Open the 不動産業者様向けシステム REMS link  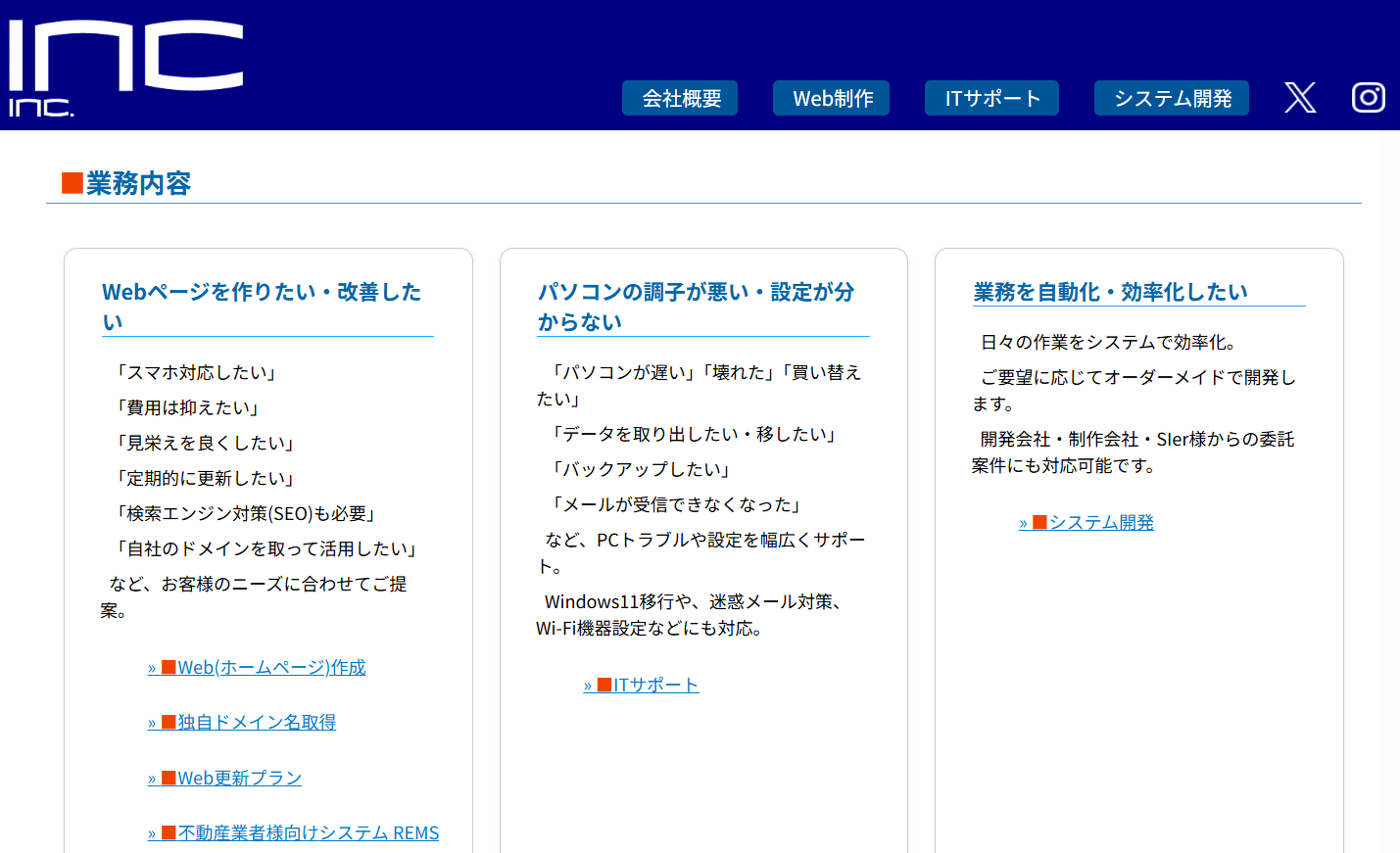click(x=308, y=831)
